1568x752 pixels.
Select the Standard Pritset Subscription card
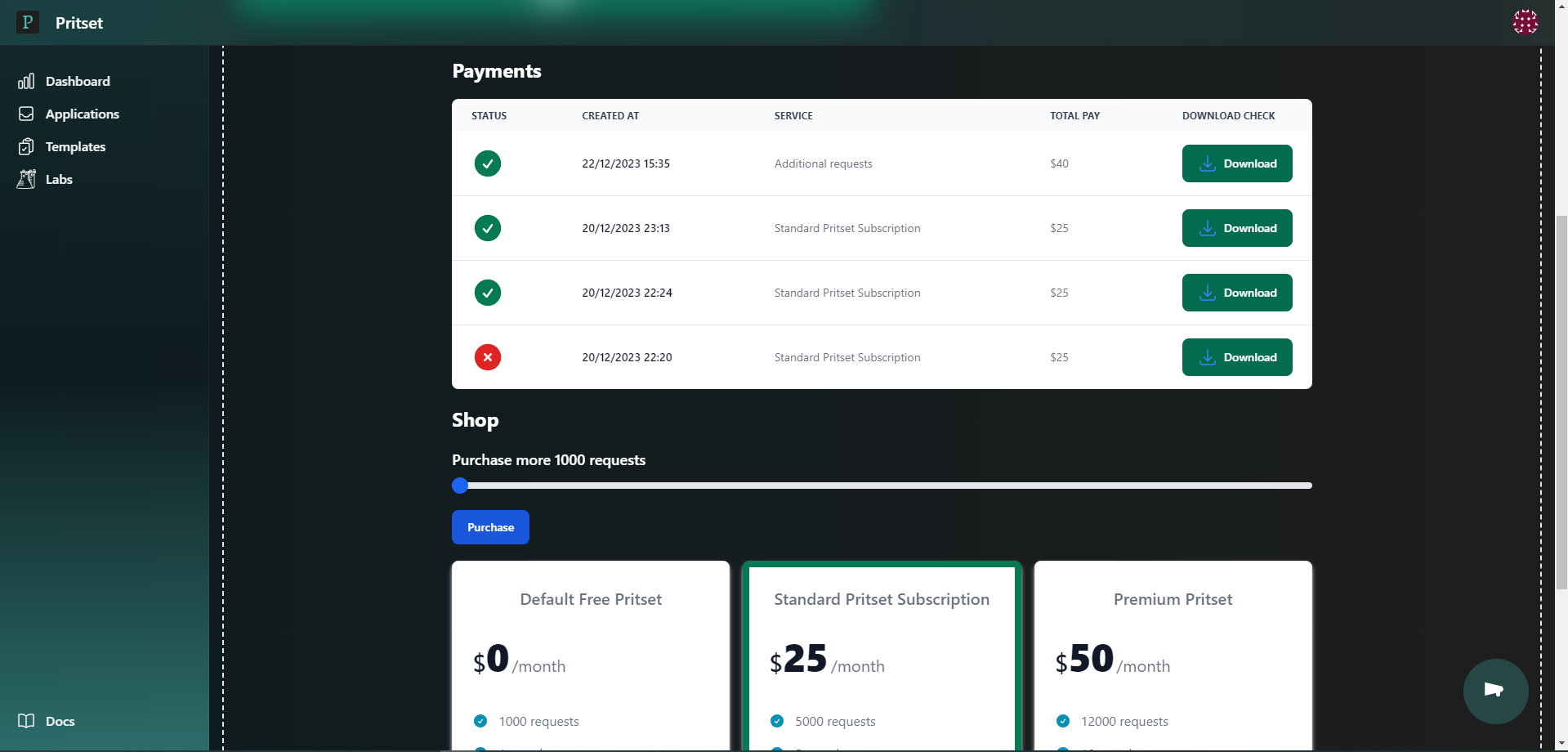click(x=881, y=654)
